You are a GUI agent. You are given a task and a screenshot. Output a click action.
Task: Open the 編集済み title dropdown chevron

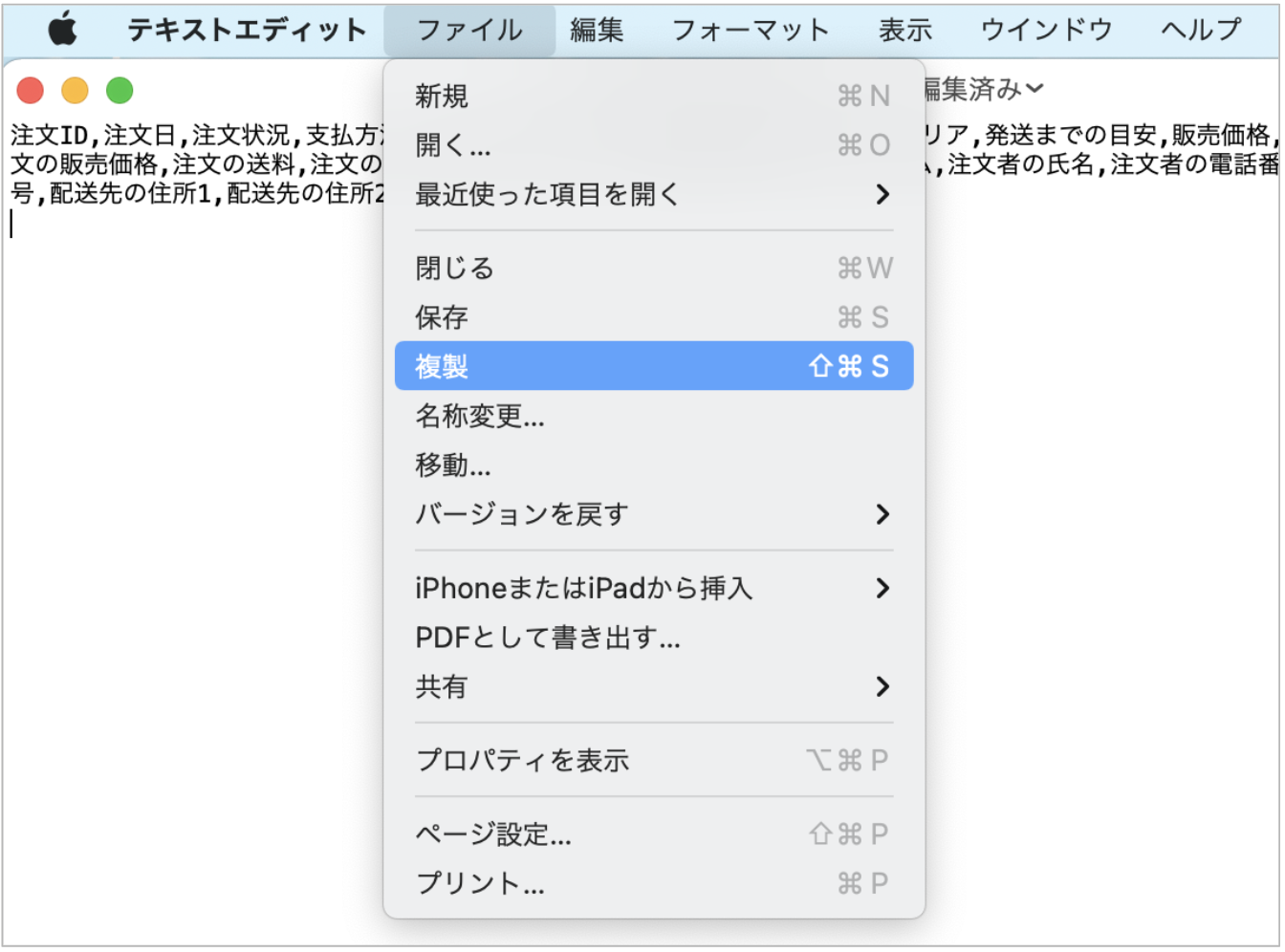[x=1035, y=89]
